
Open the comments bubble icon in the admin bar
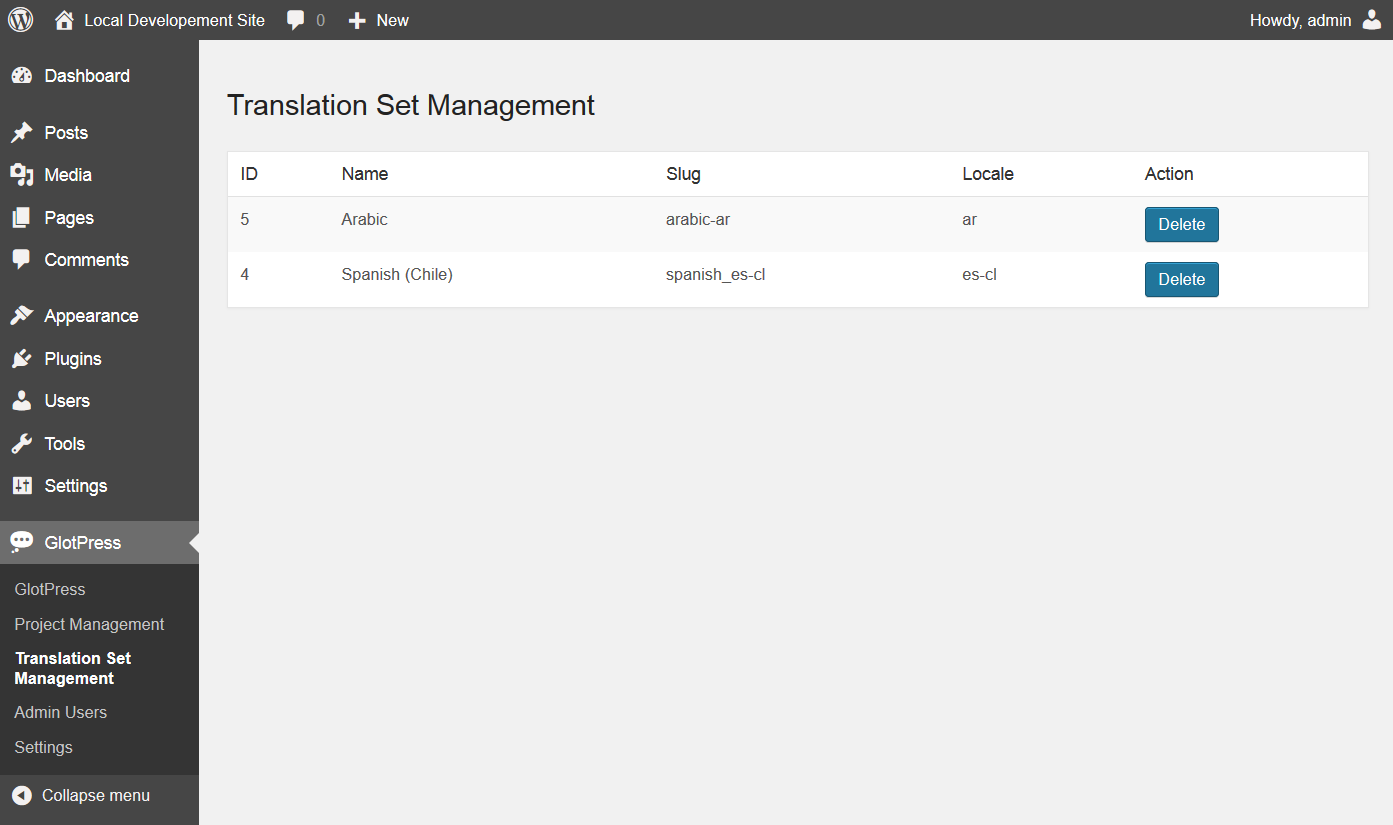click(296, 20)
